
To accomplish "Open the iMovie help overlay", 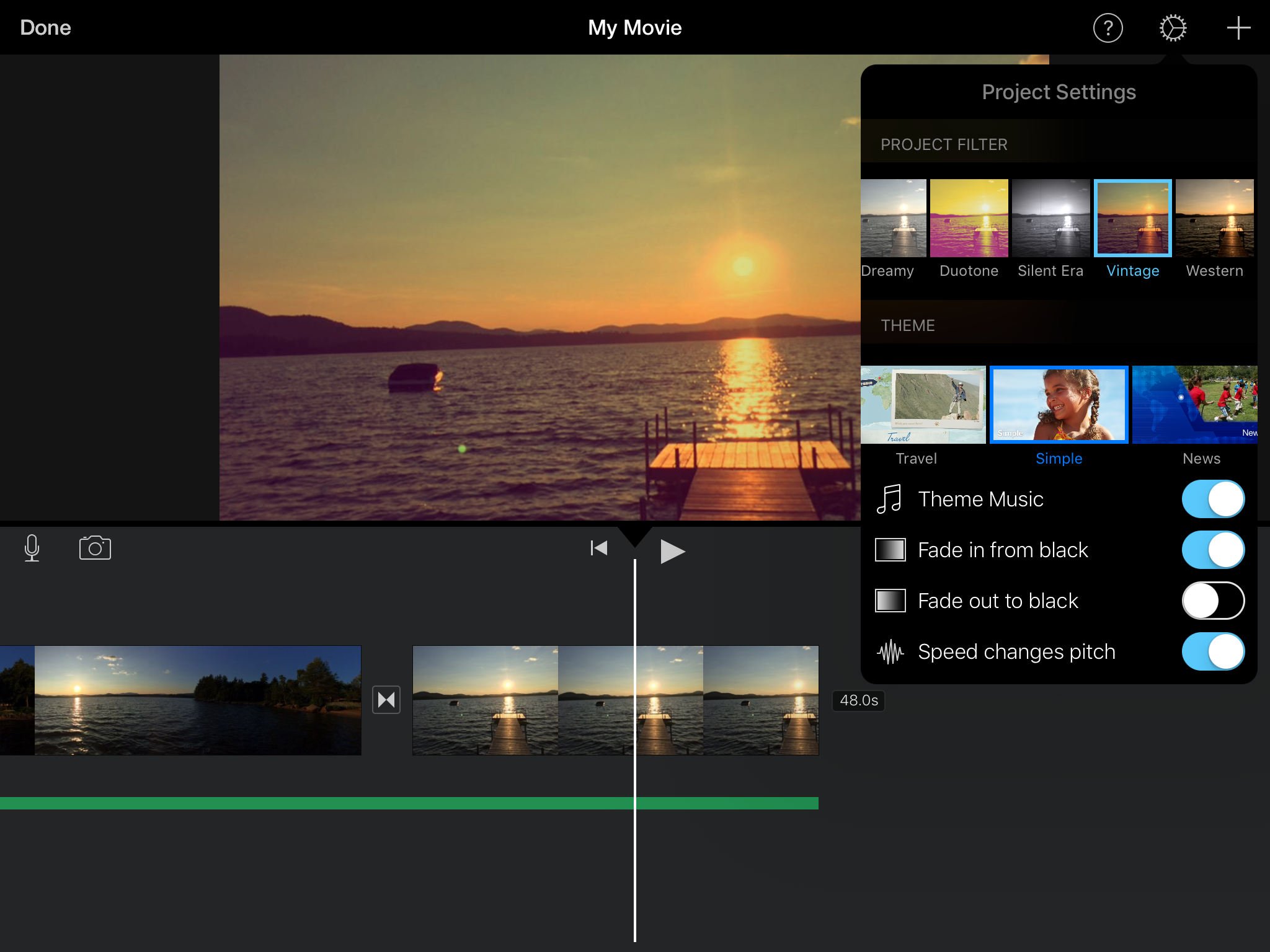I will click(1108, 27).
